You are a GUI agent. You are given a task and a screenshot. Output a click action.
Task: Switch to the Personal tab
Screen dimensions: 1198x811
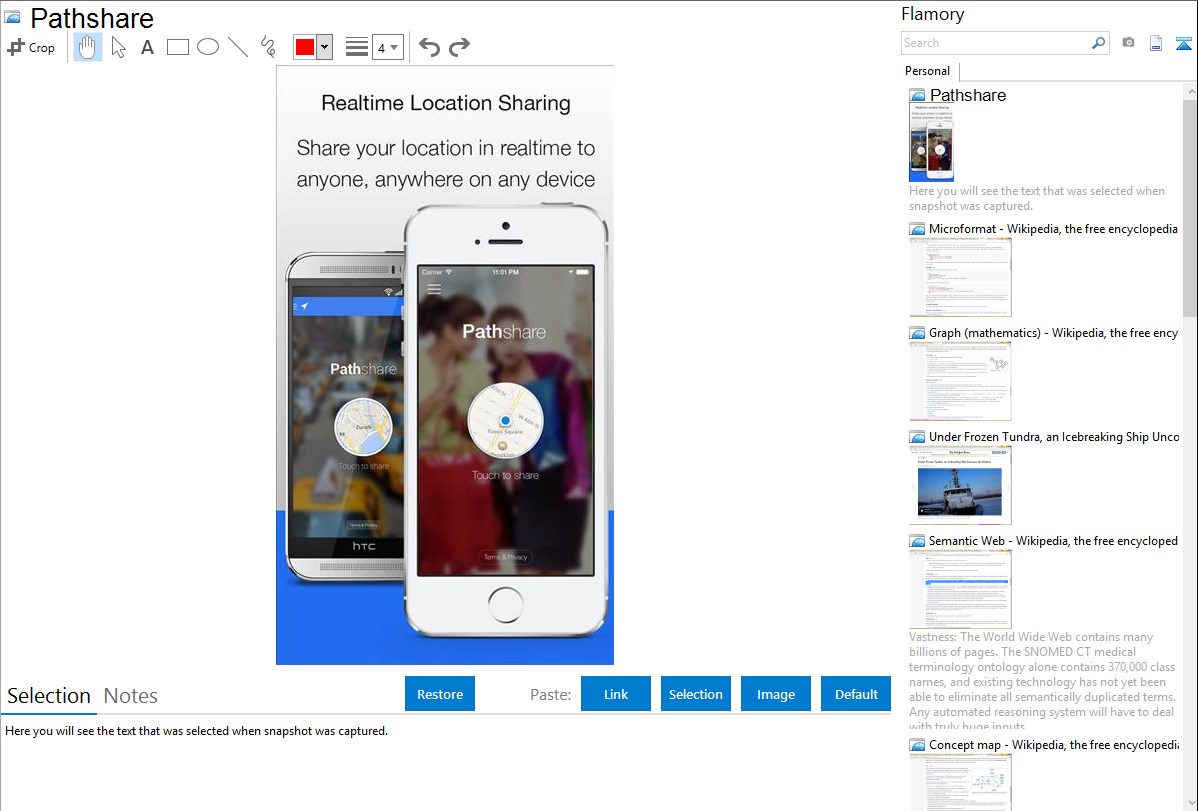pos(928,71)
